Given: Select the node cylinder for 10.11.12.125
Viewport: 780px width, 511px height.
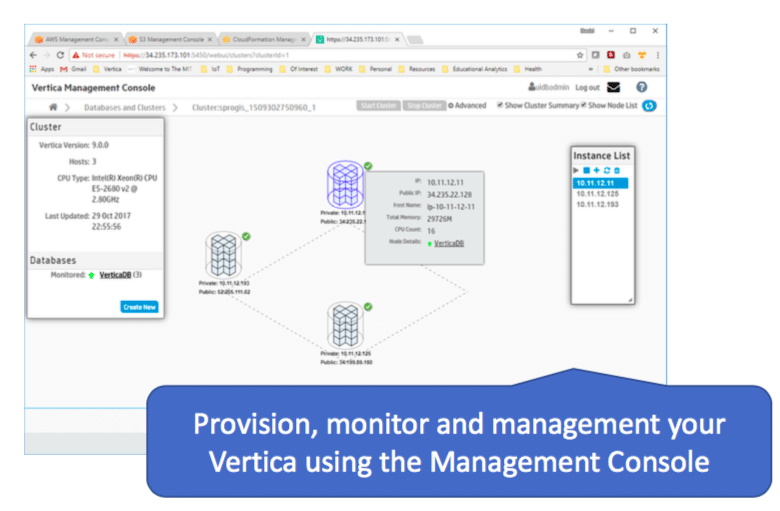Looking at the screenshot, I should [x=345, y=326].
